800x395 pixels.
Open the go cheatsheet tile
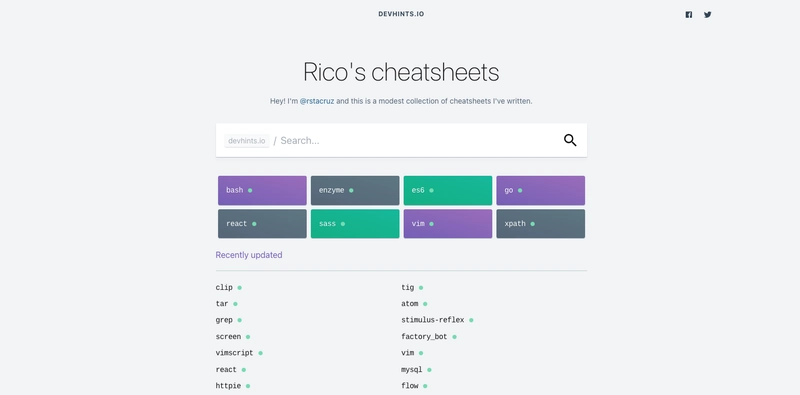coord(541,190)
